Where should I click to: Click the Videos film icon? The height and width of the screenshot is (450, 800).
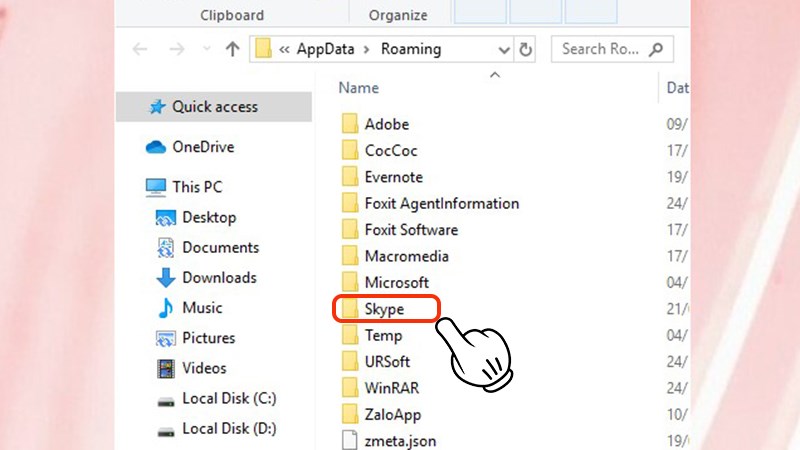(165, 368)
